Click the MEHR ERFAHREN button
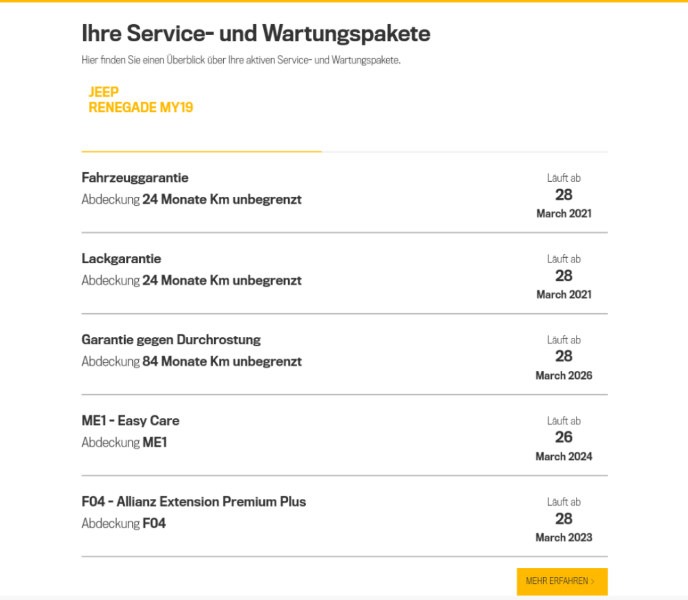This screenshot has width=688, height=600. point(561,581)
